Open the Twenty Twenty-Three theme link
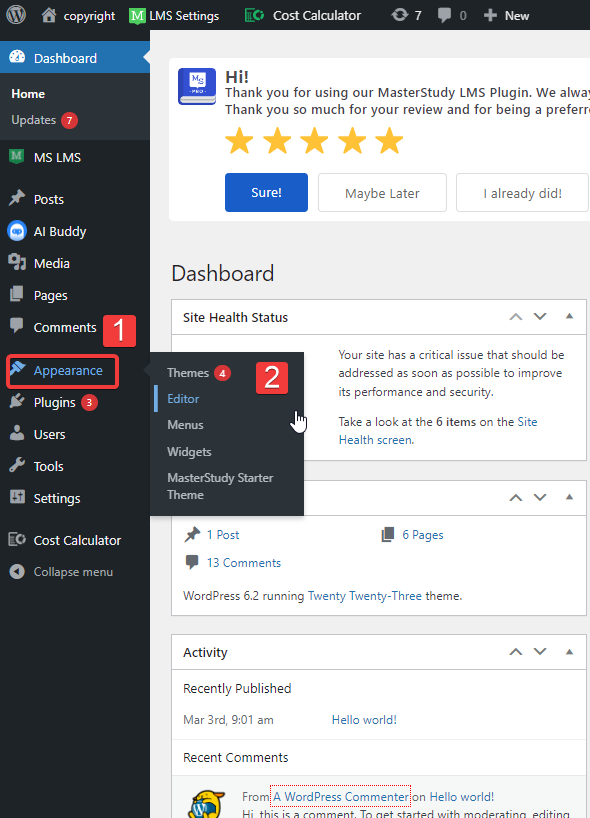590x818 pixels. [x=365, y=596]
